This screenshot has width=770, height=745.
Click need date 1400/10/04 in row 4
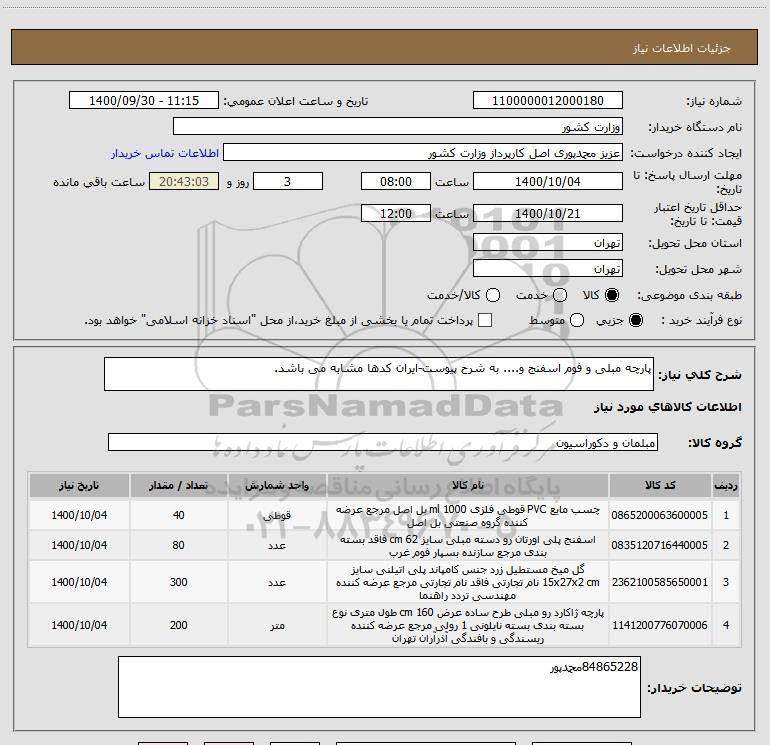(x=79, y=625)
